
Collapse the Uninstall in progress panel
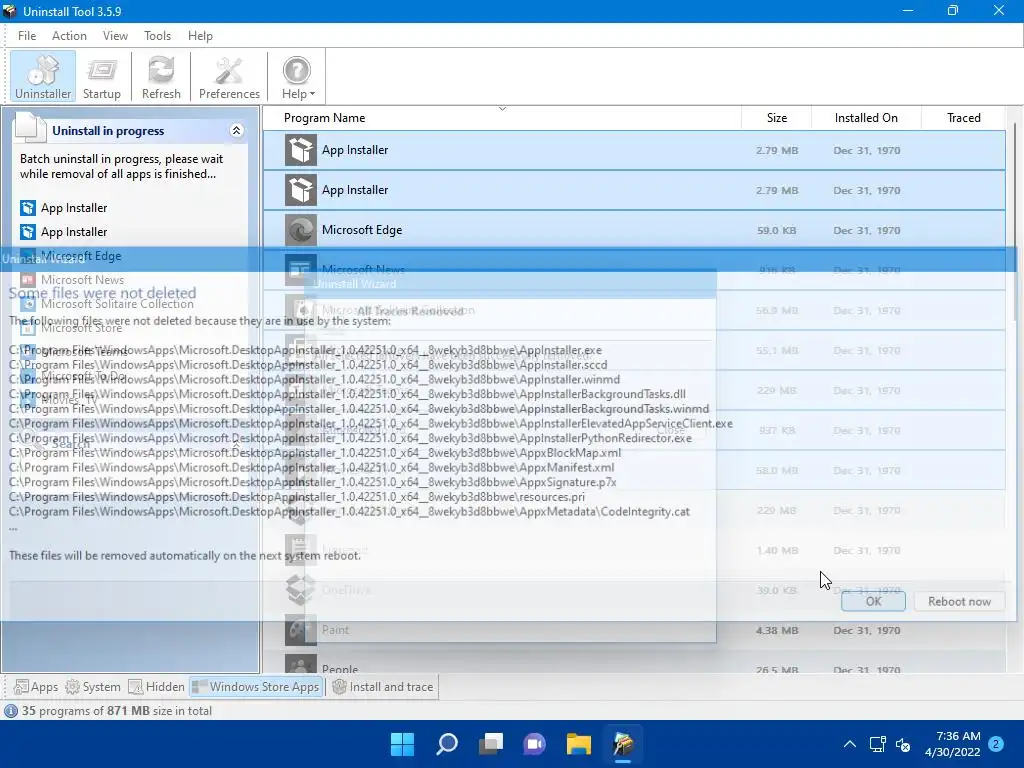pos(236,131)
